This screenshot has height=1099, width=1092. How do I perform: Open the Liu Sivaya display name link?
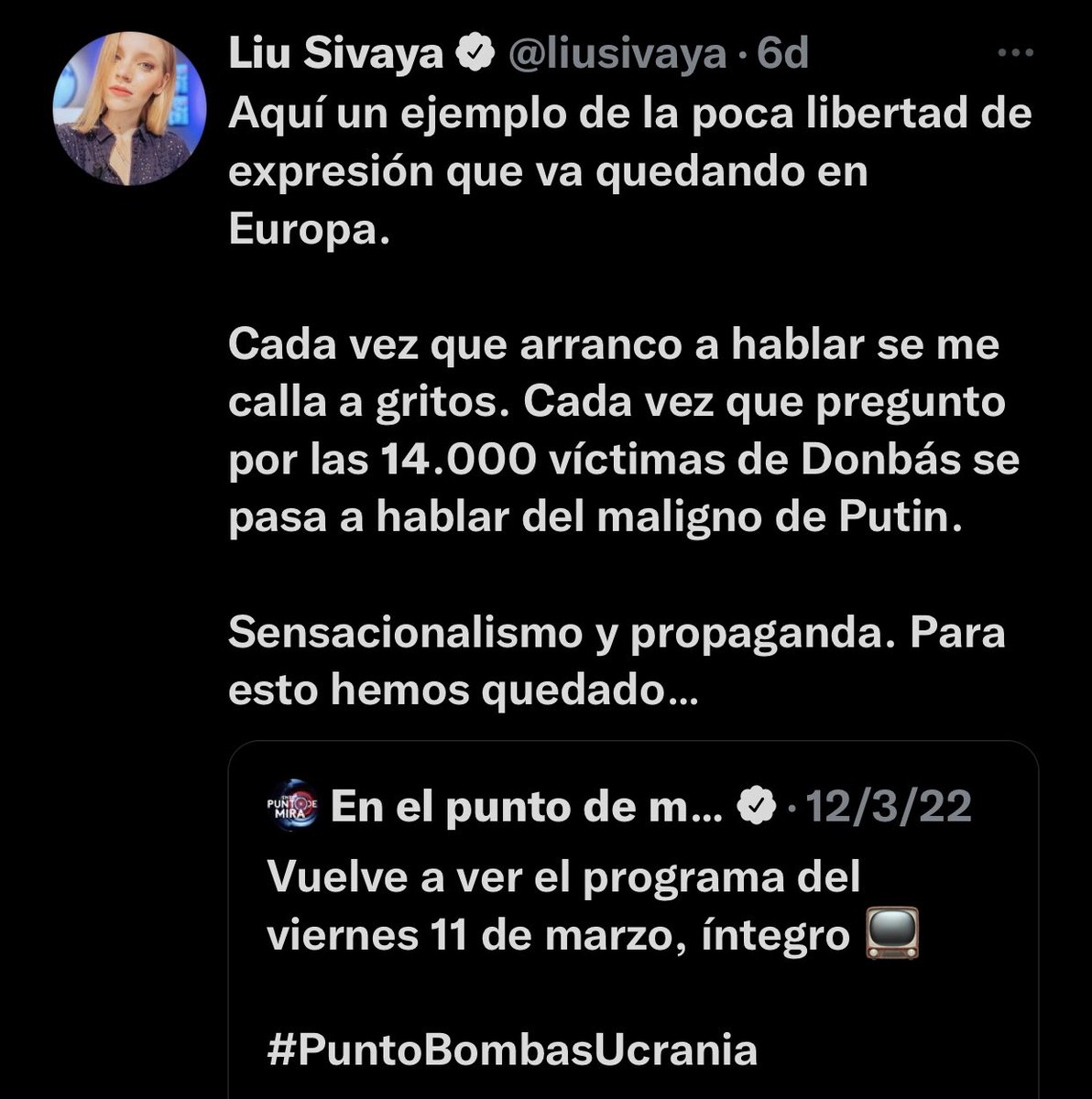337,56
